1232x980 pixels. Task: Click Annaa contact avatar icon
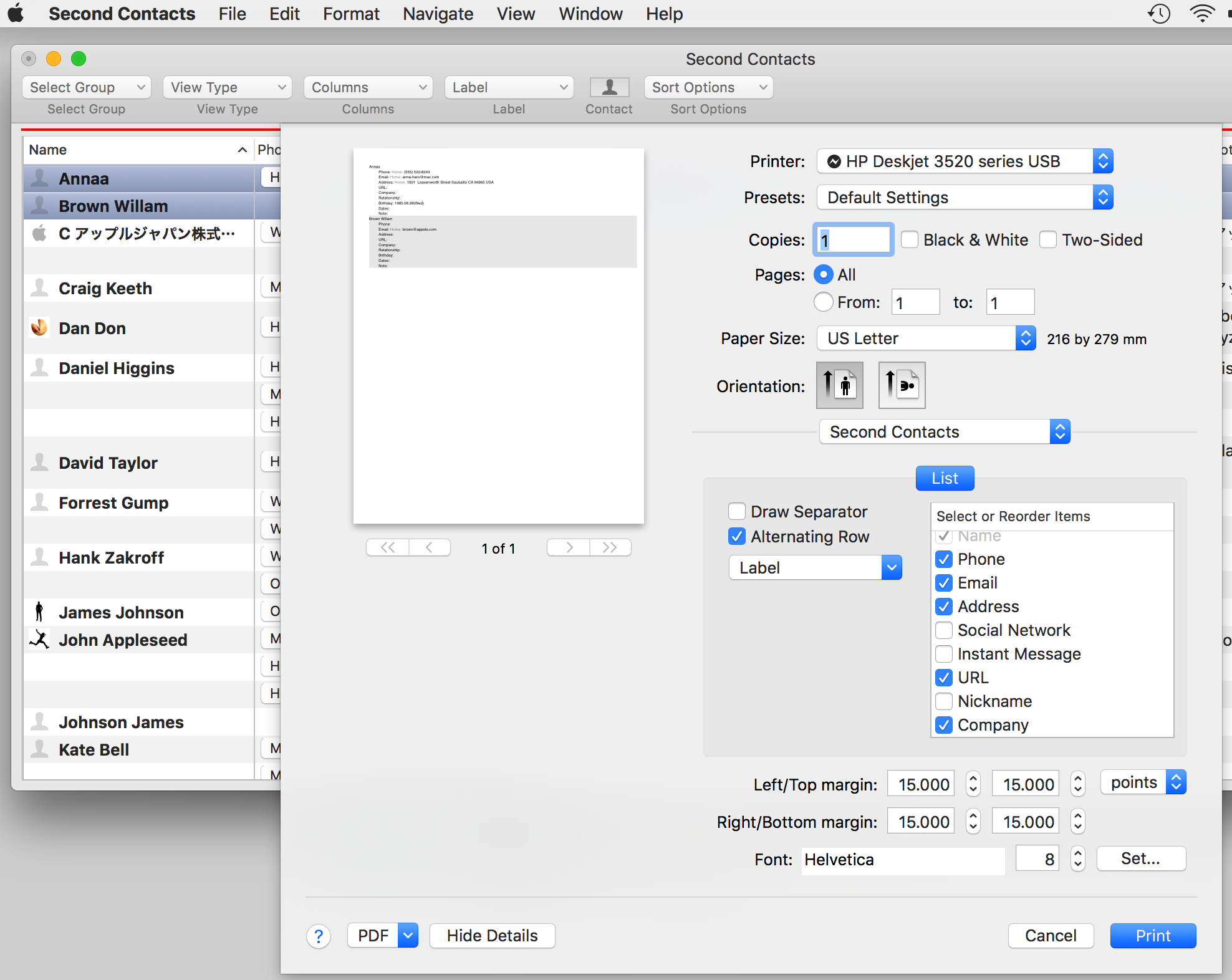pyautogui.click(x=40, y=178)
